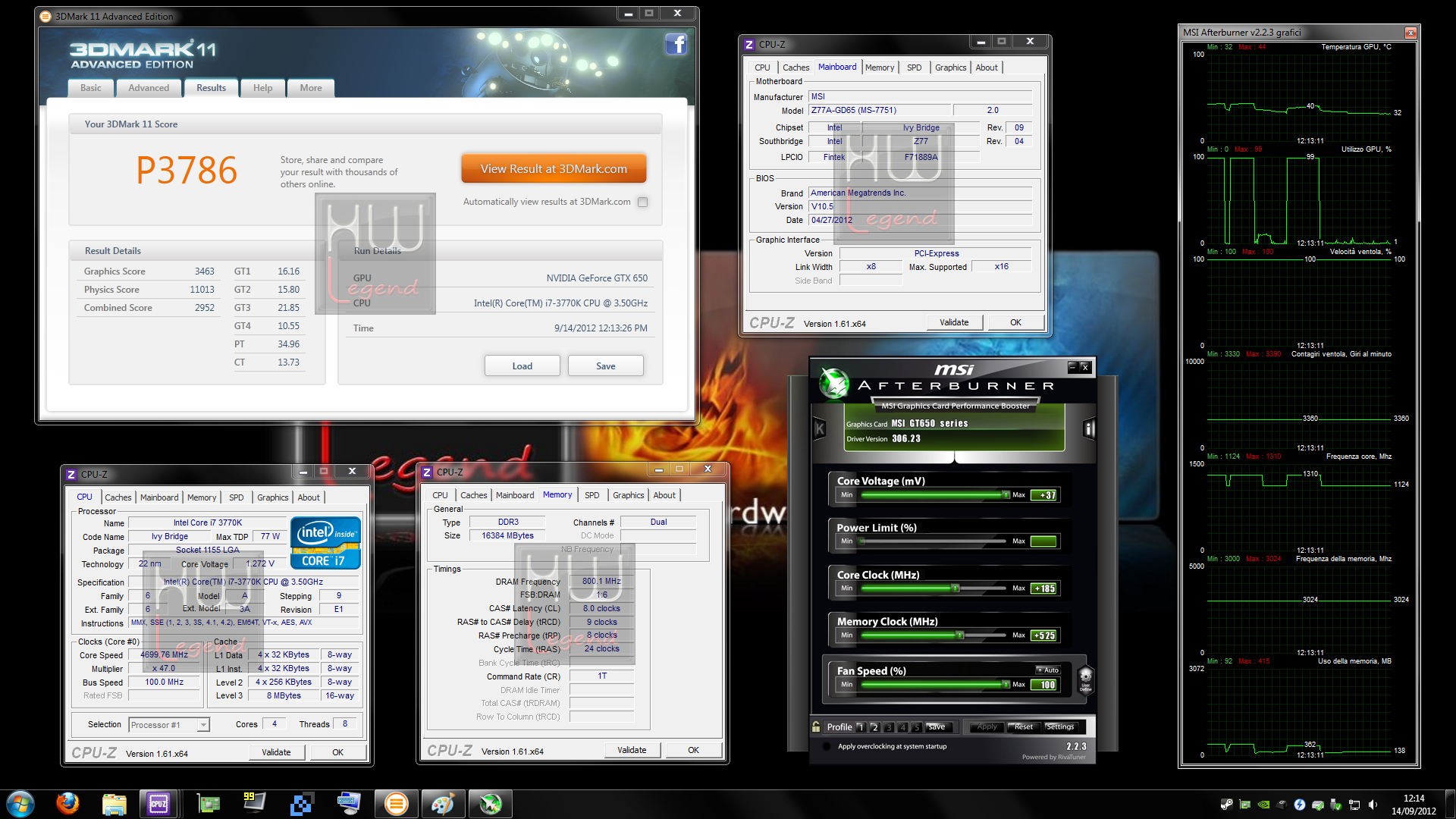Open SPD tab in Mainboard CPU-Z window
1456x819 pixels.
coord(915,67)
